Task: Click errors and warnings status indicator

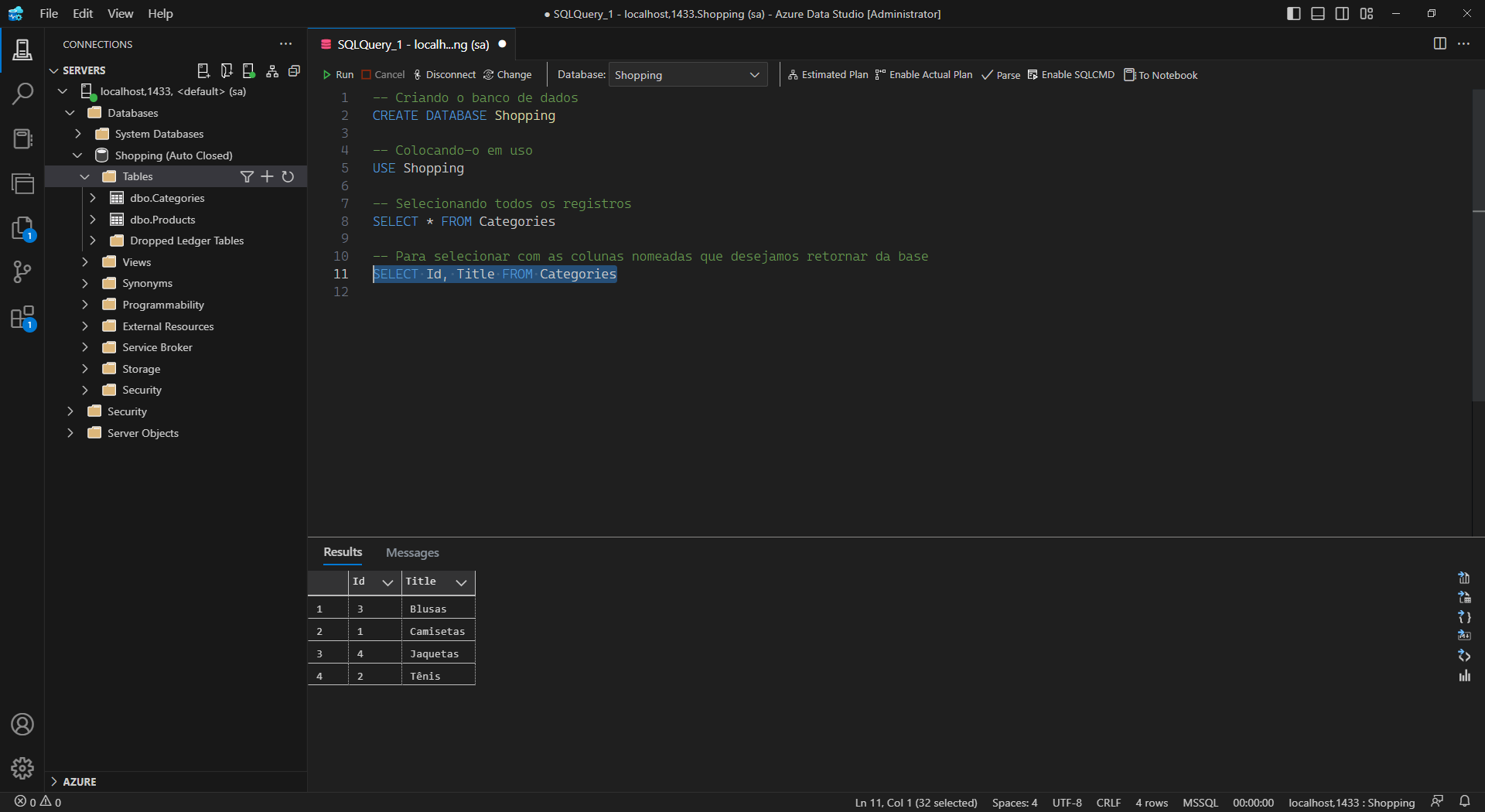Action: point(38,802)
